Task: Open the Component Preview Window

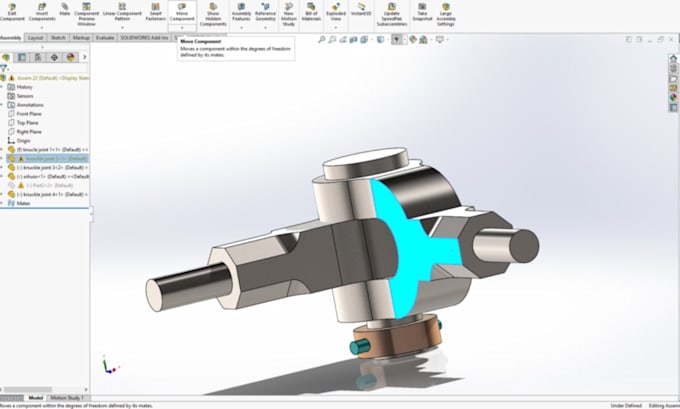Action: (86, 14)
